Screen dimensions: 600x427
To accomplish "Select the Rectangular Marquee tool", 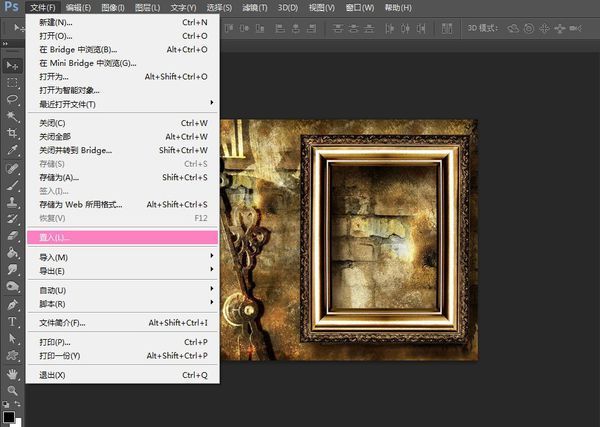I will [12, 83].
